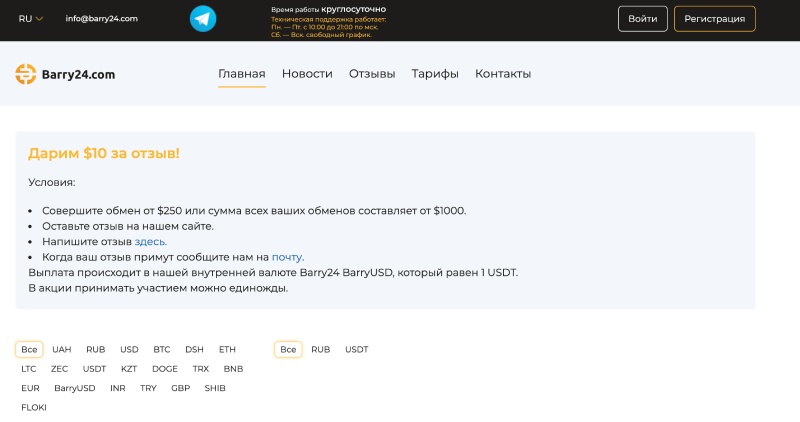800x422 pixels.
Task: Choose the FLOKI currency filter
Action: (34, 407)
